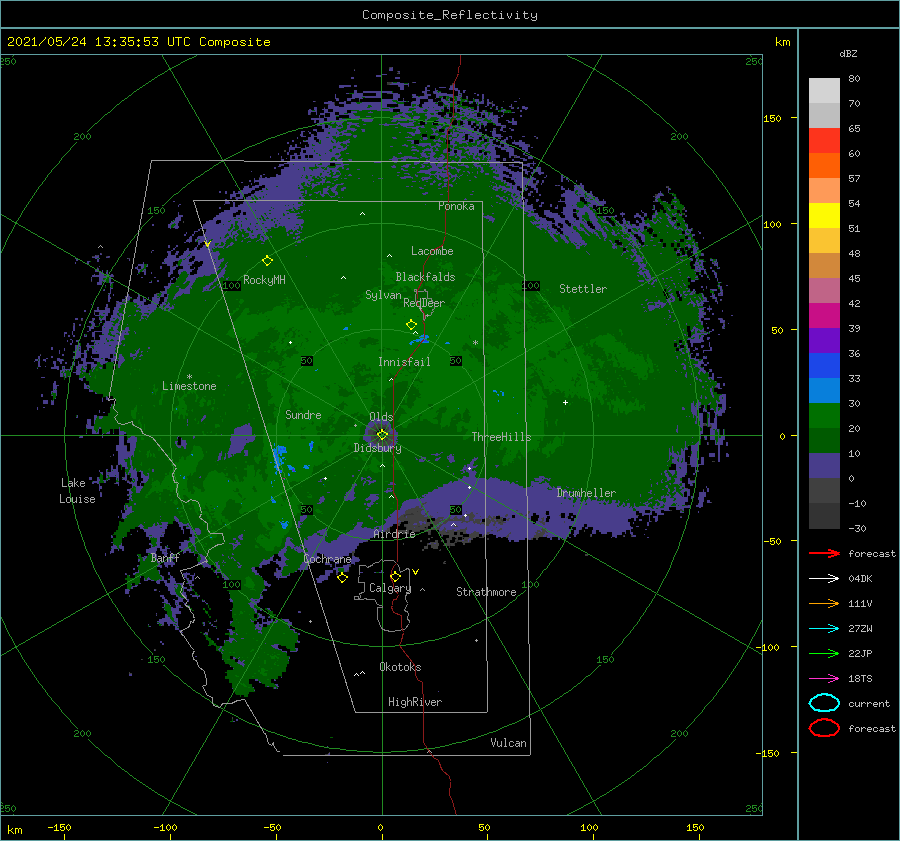The image size is (900, 841).
Task: Click the yellow diamond marker beside RockyMH
Action: point(267,261)
